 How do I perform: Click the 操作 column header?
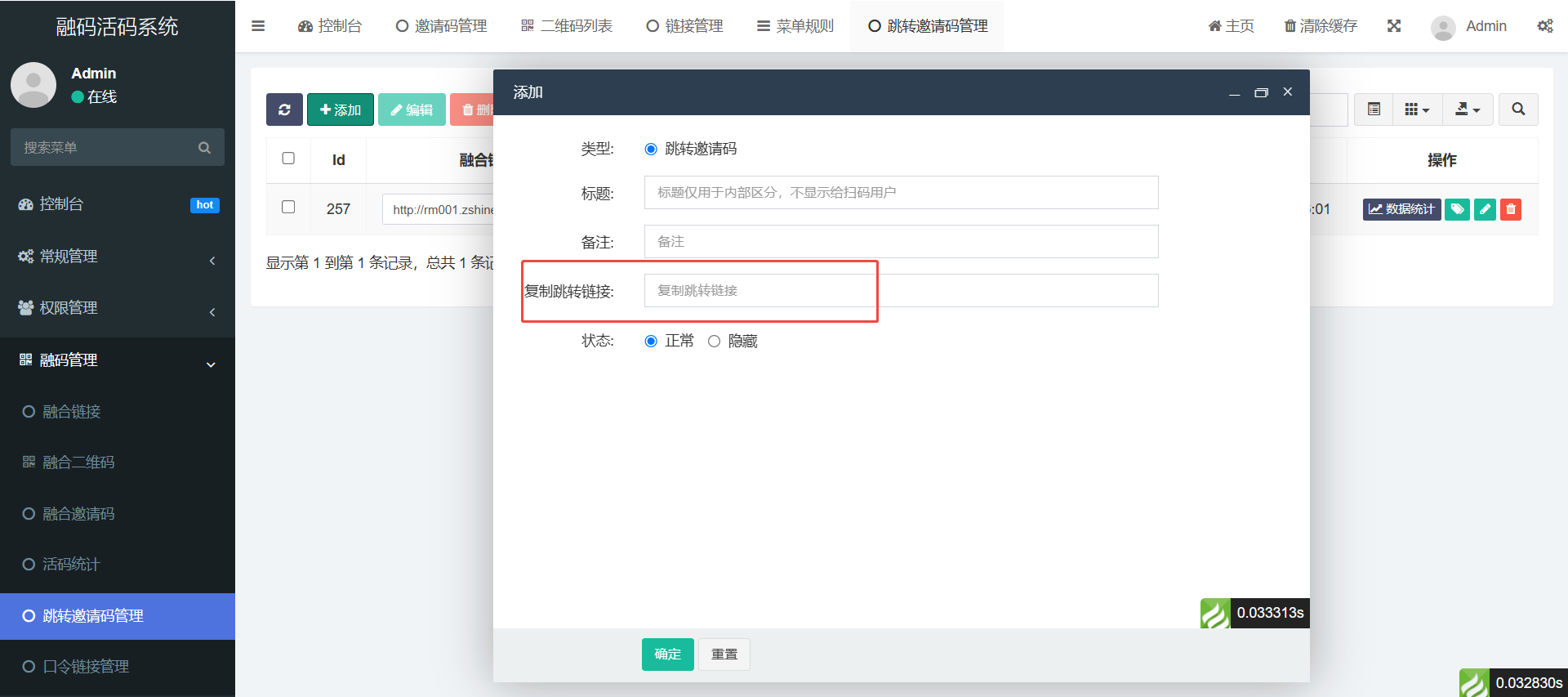pyautogui.click(x=1442, y=160)
